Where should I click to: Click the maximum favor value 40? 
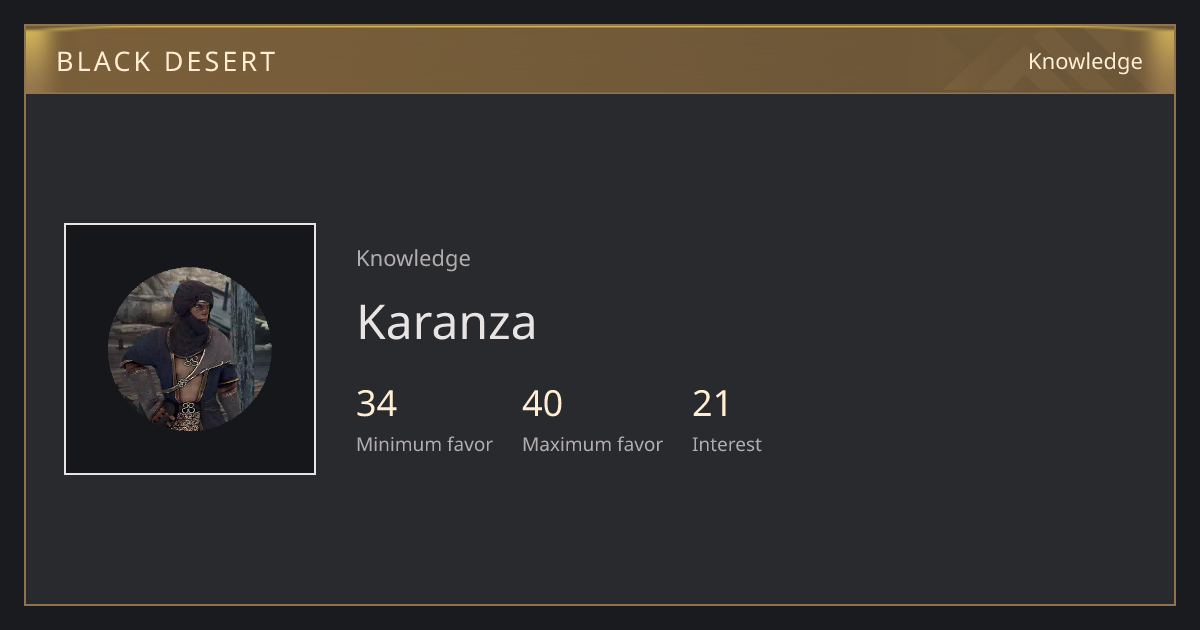point(542,404)
